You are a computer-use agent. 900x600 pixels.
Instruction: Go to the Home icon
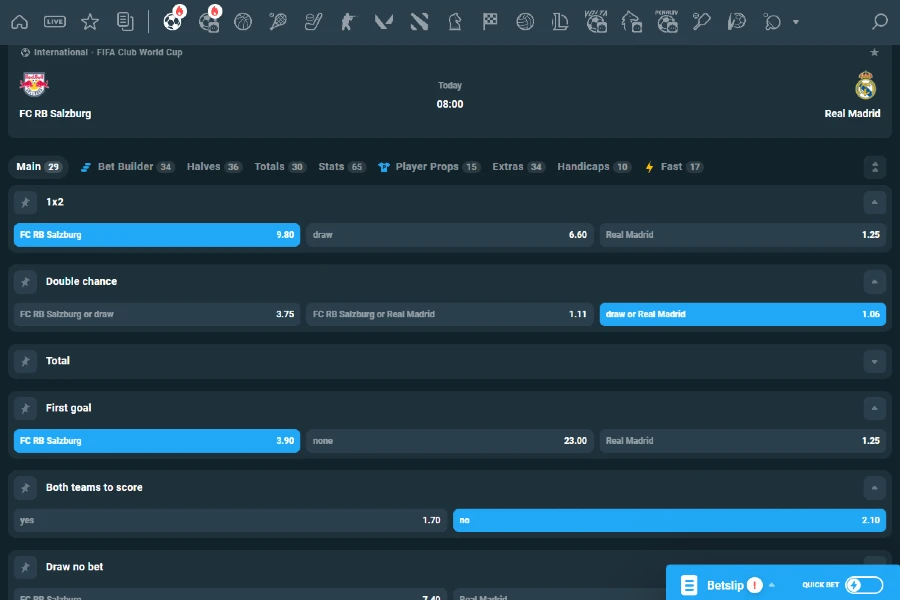(19, 21)
